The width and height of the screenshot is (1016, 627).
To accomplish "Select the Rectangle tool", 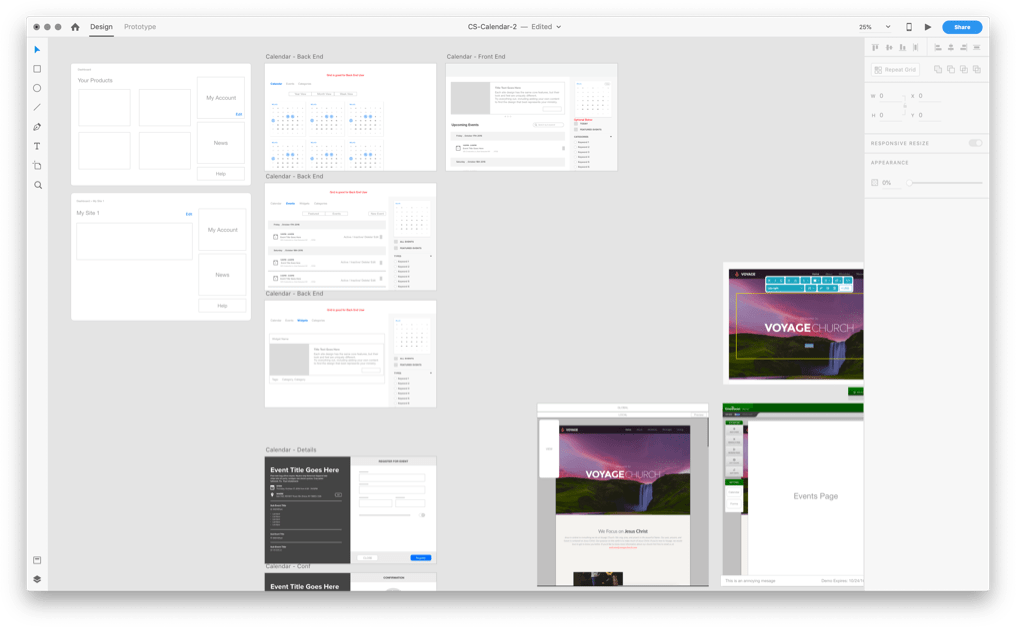I will [38, 69].
